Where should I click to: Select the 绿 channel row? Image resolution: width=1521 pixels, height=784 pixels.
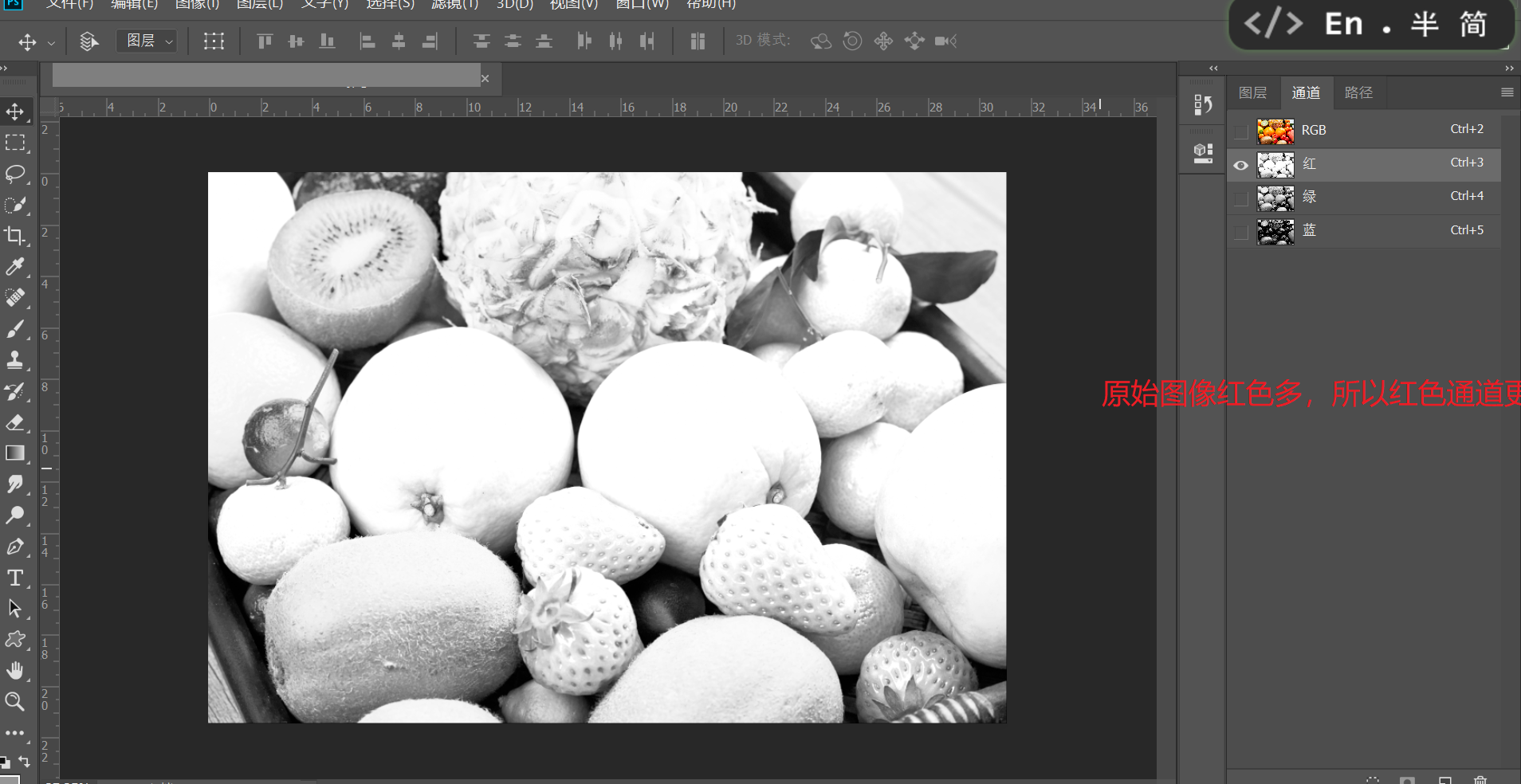pyautogui.click(x=1363, y=198)
